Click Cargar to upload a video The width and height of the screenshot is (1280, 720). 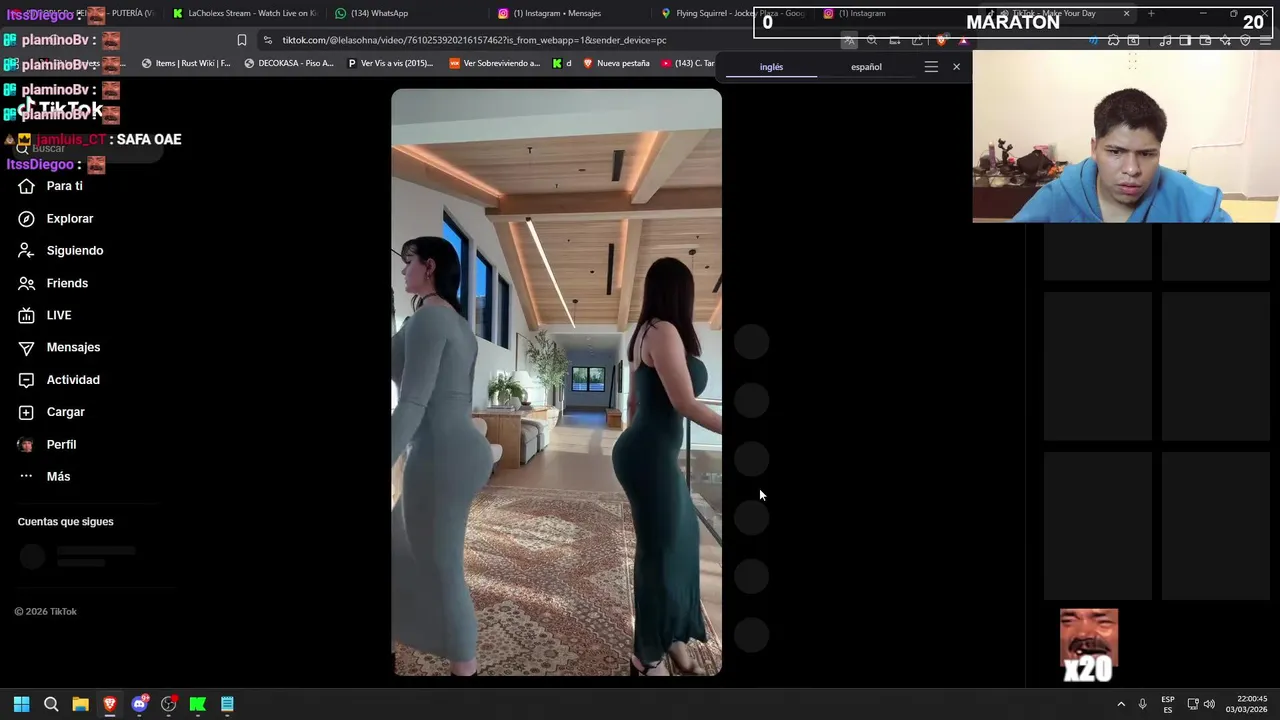(x=66, y=412)
